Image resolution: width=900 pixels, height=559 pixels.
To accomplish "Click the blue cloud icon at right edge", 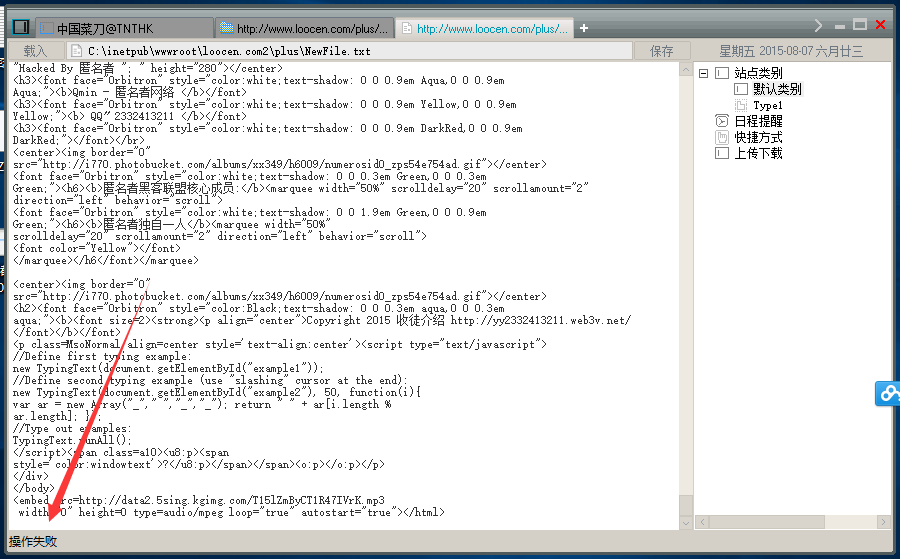I will [x=888, y=394].
